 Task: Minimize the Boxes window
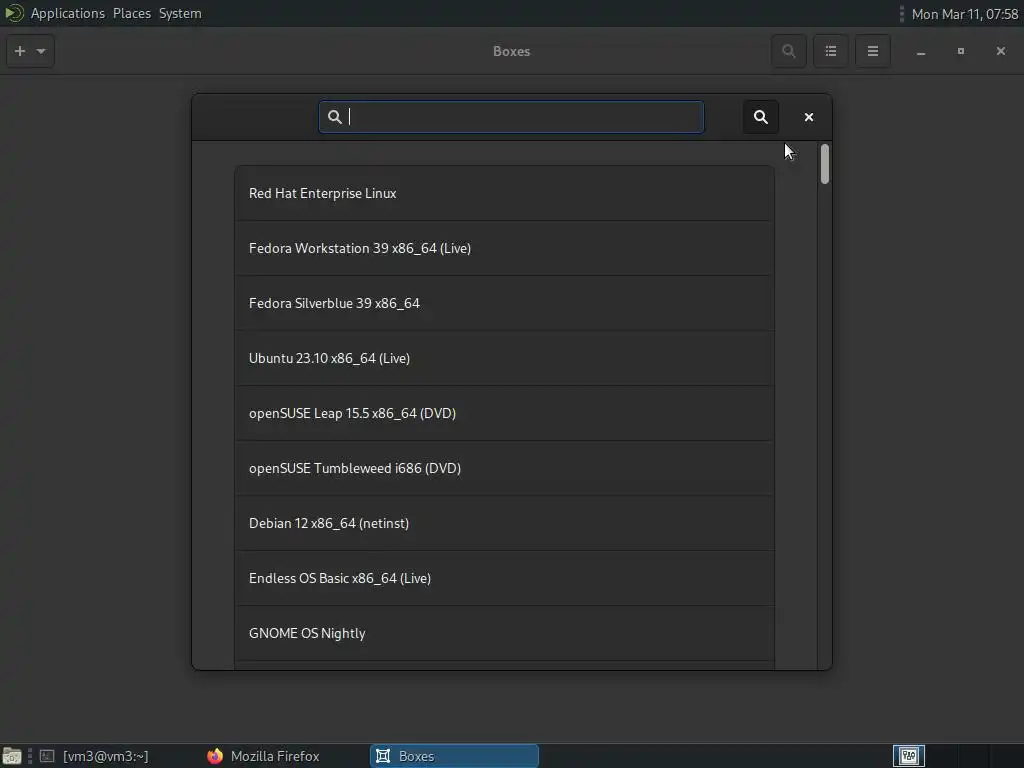[921, 52]
